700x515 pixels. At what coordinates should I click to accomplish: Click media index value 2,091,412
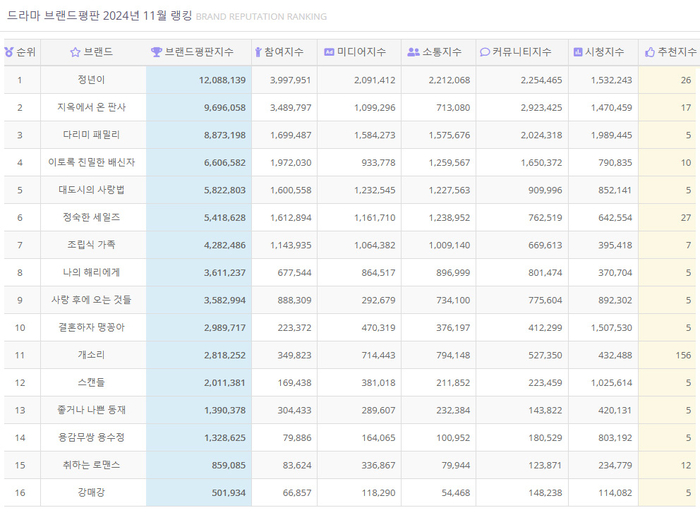[375, 80]
